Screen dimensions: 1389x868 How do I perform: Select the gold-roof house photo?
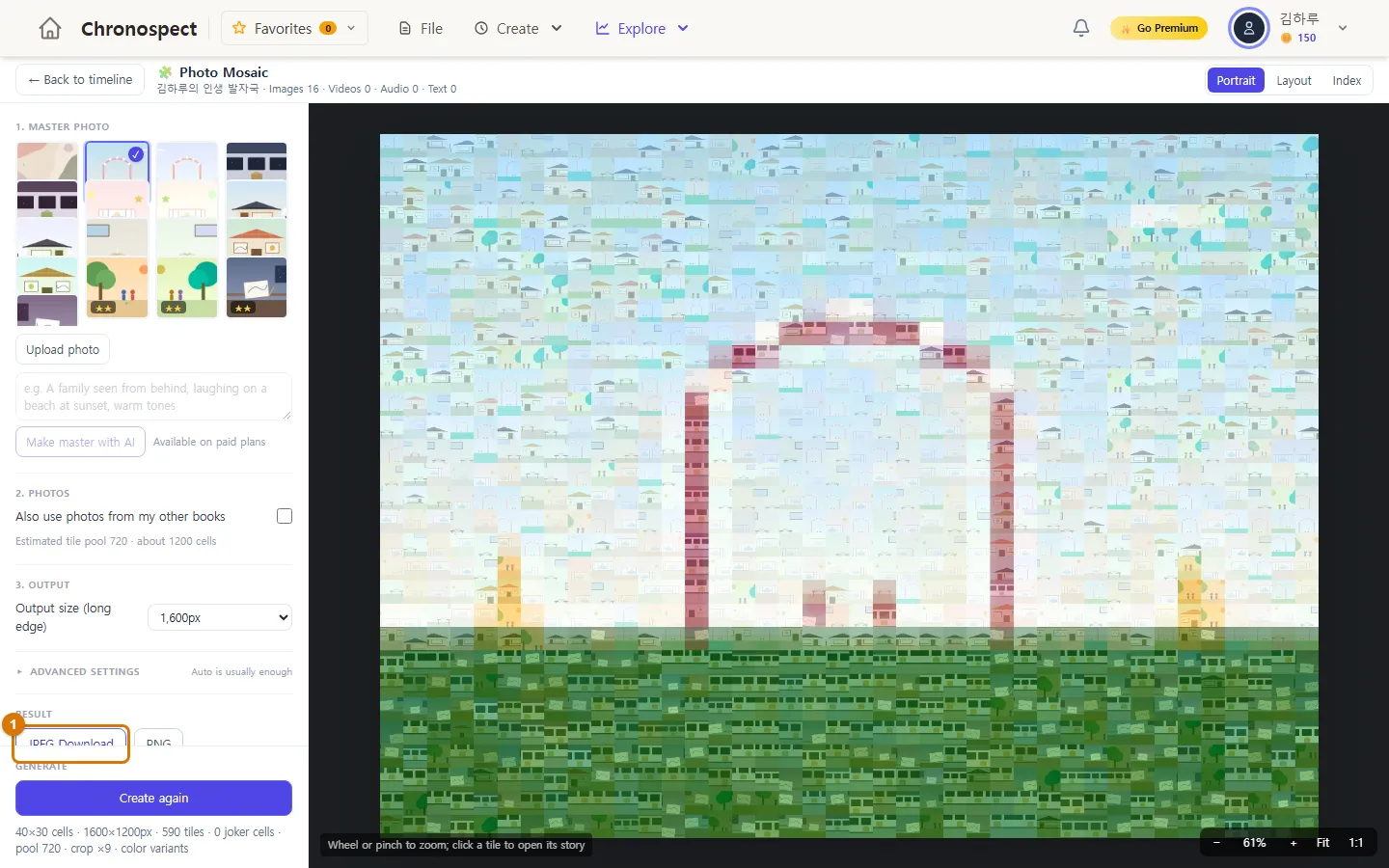[x=47, y=277]
